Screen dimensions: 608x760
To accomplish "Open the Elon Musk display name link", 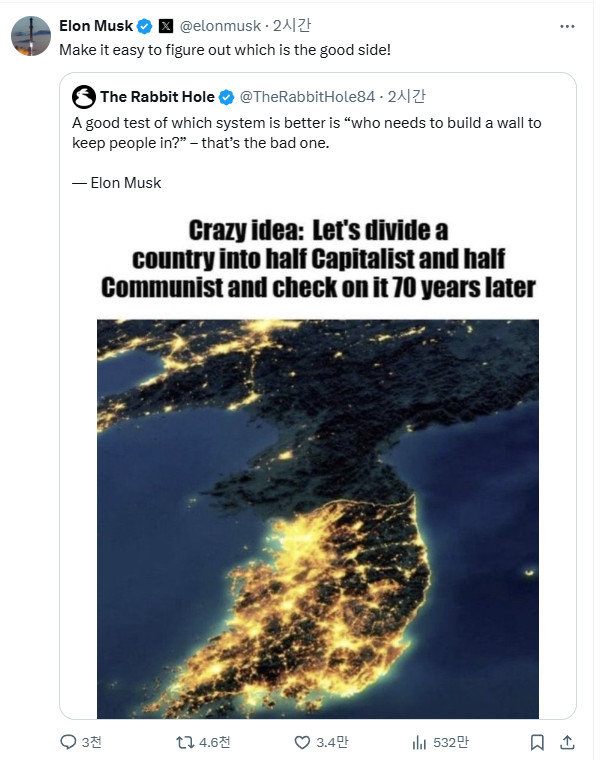I will click(x=96, y=25).
